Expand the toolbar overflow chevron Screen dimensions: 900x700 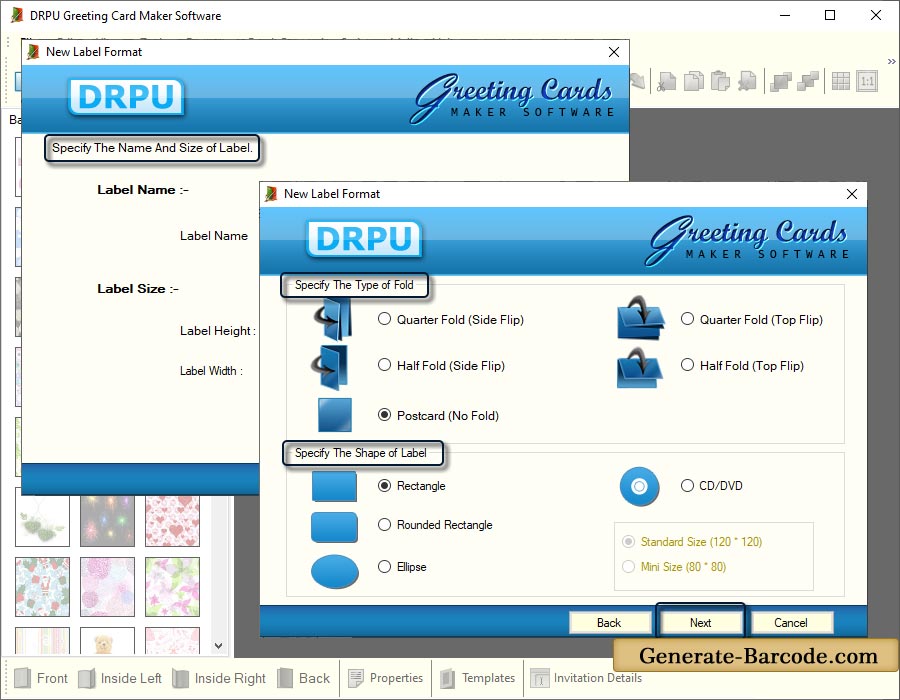click(891, 61)
